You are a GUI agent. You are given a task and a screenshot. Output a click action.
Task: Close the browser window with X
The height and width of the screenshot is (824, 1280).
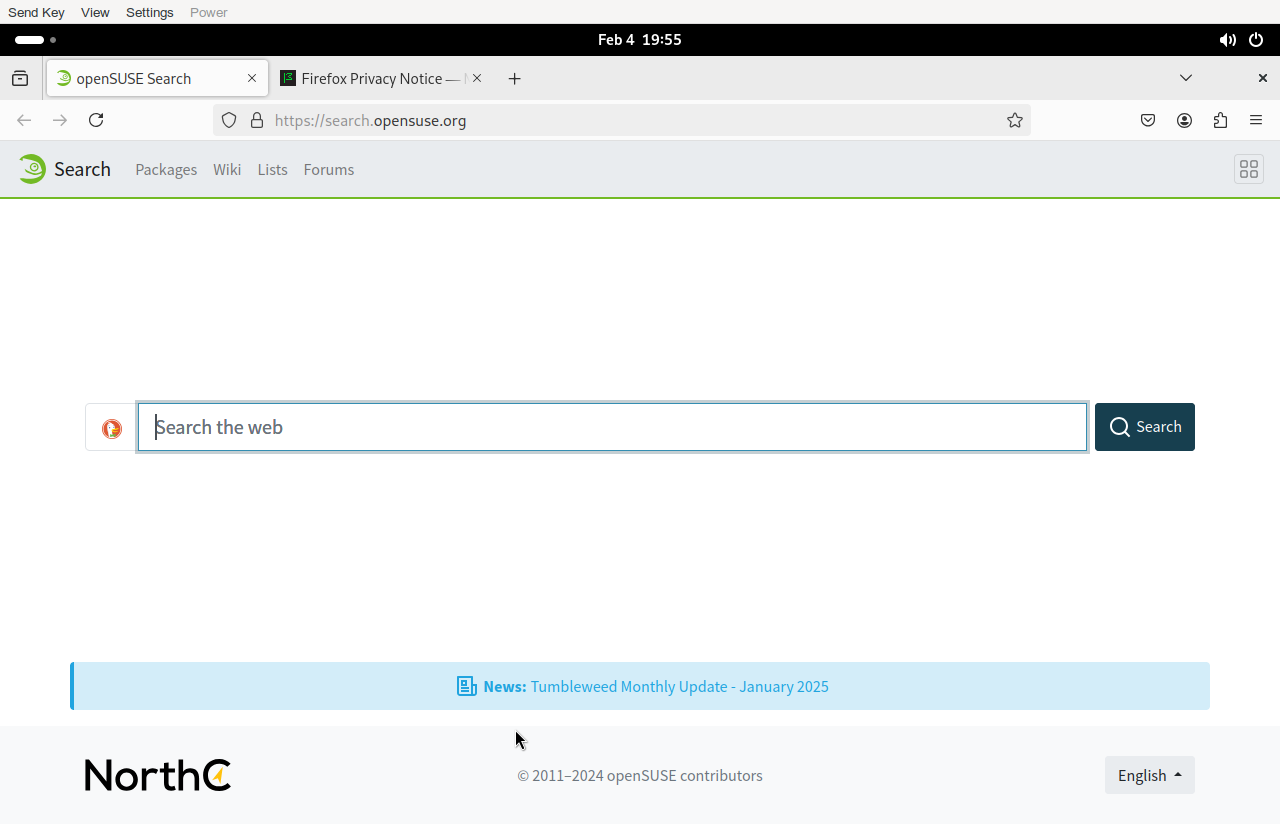1263,78
